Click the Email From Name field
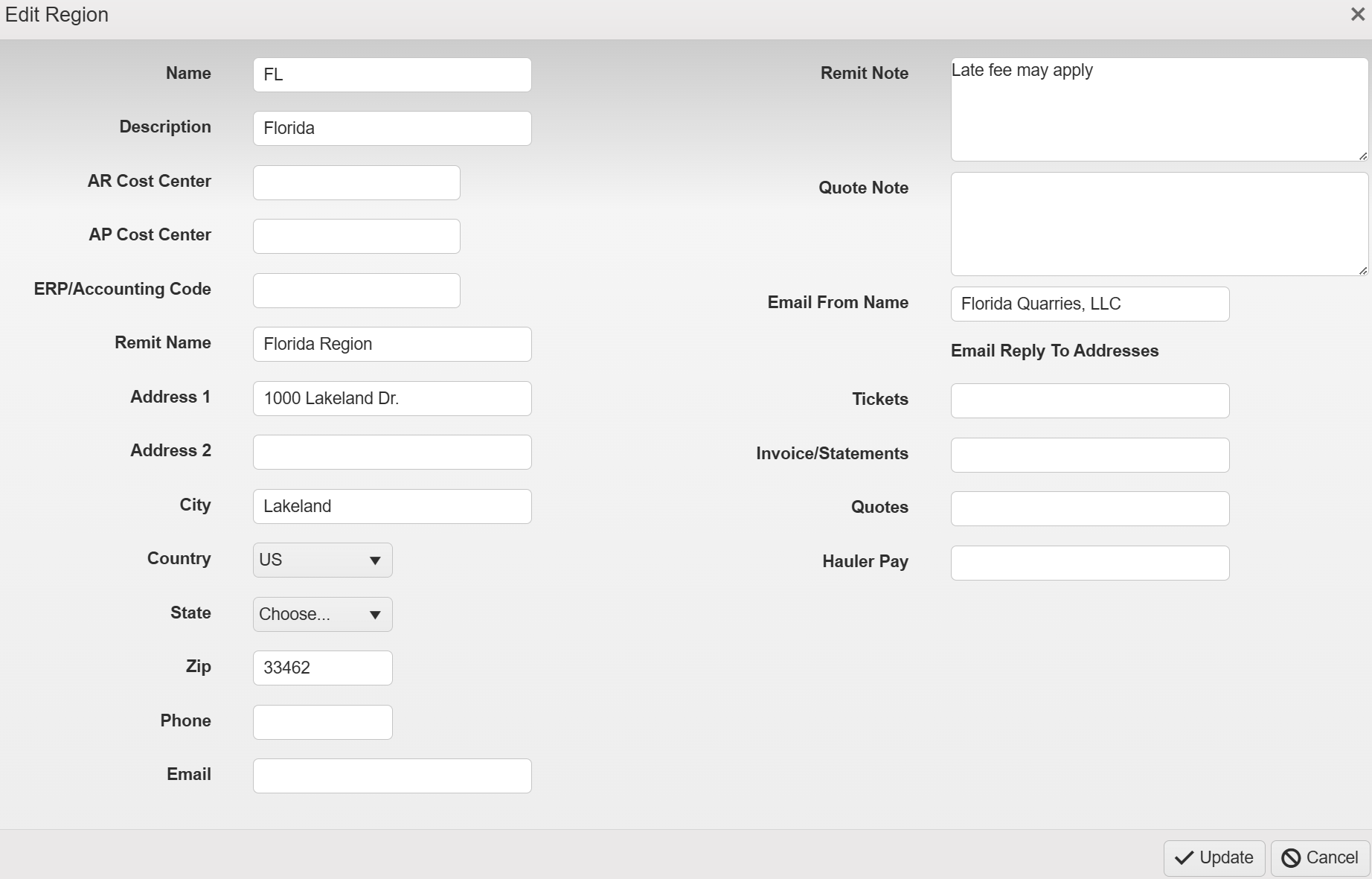The image size is (1372, 879). [x=1089, y=304]
